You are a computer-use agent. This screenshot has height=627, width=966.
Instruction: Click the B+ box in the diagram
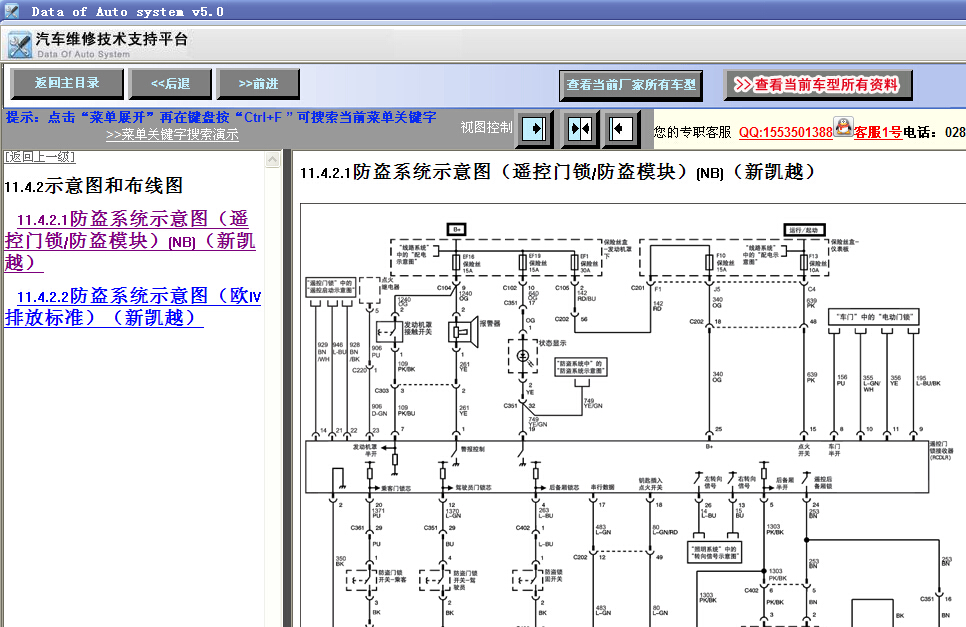(x=457, y=230)
